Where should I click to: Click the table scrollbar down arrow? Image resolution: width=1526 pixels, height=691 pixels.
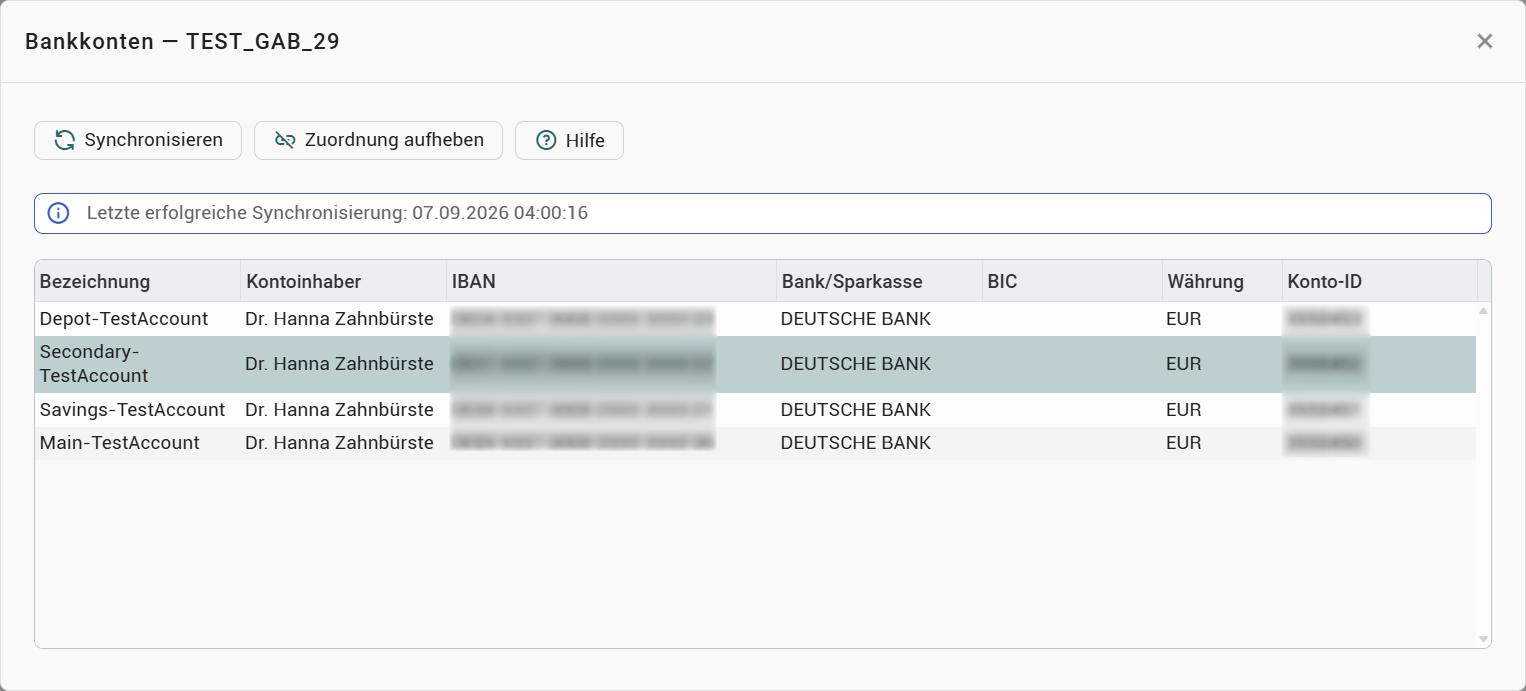pyautogui.click(x=1483, y=639)
